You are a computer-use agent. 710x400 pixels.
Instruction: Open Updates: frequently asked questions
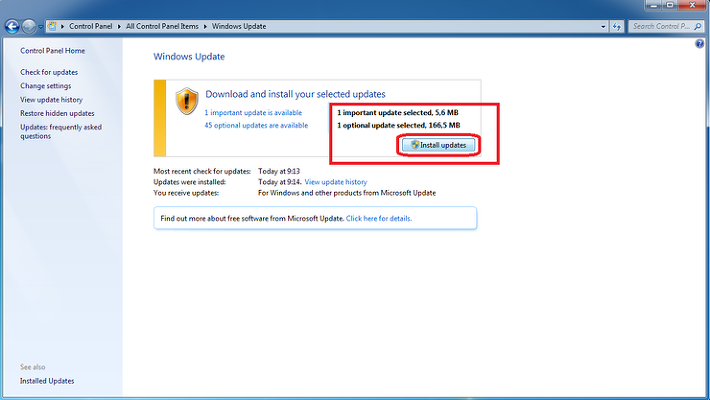(x=61, y=131)
